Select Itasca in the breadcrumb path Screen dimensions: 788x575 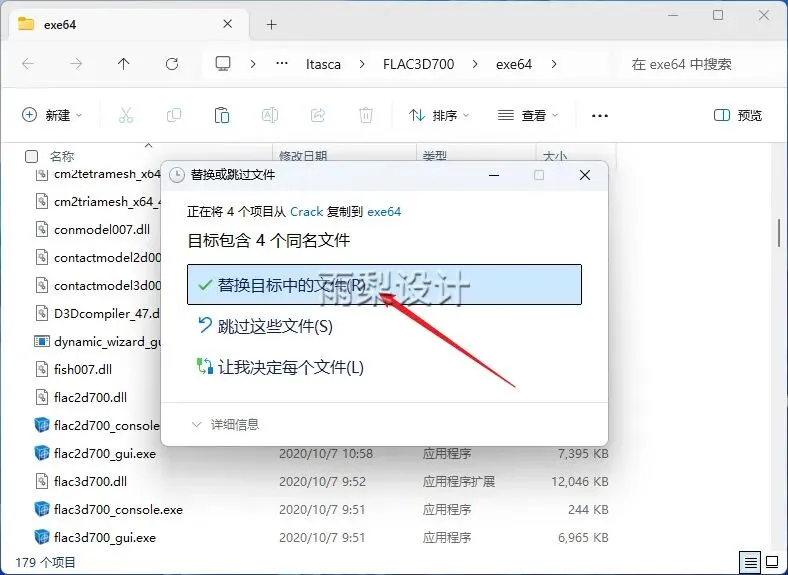tap(323, 64)
